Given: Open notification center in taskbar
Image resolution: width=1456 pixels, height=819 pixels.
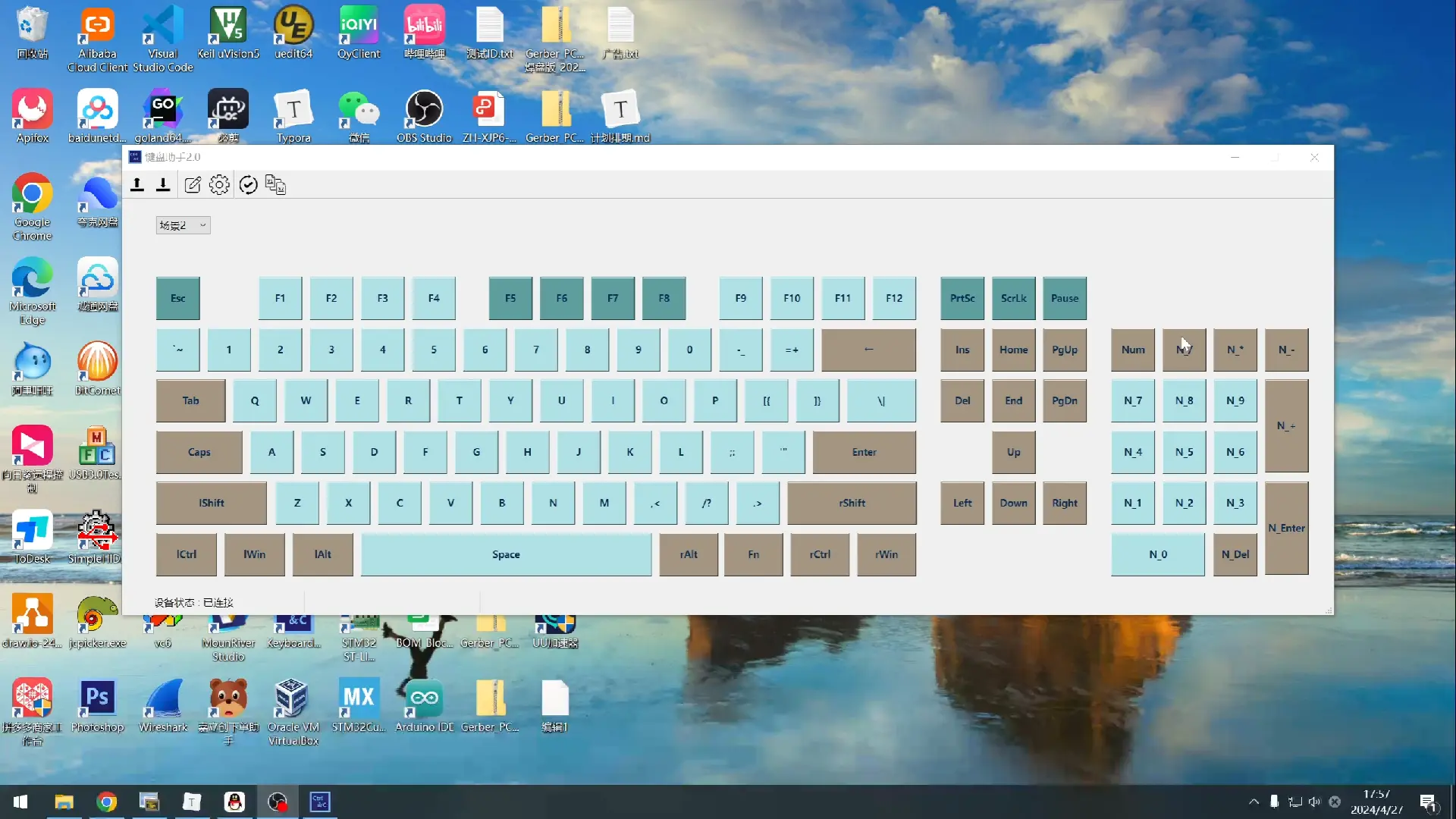Looking at the screenshot, I should tap(1429, 802).
